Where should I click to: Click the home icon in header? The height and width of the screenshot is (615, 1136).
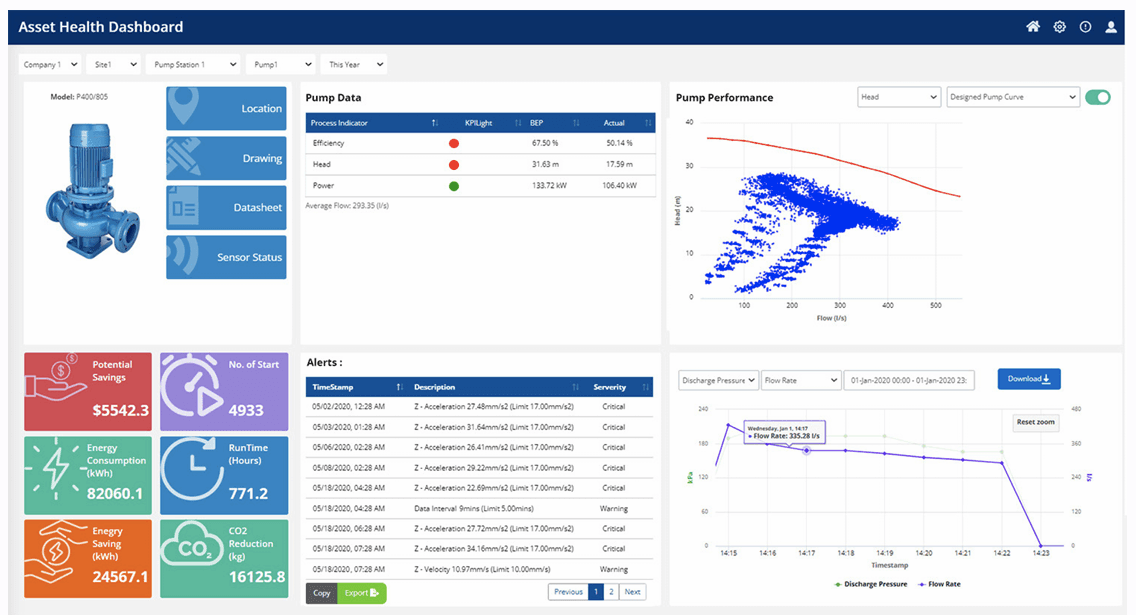pos(1033,27)
